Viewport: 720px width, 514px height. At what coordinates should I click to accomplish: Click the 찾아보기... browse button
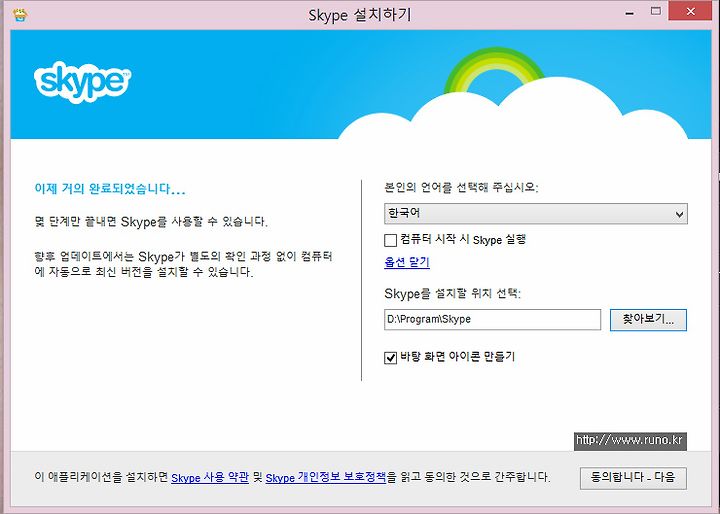[x=648, y=319]
